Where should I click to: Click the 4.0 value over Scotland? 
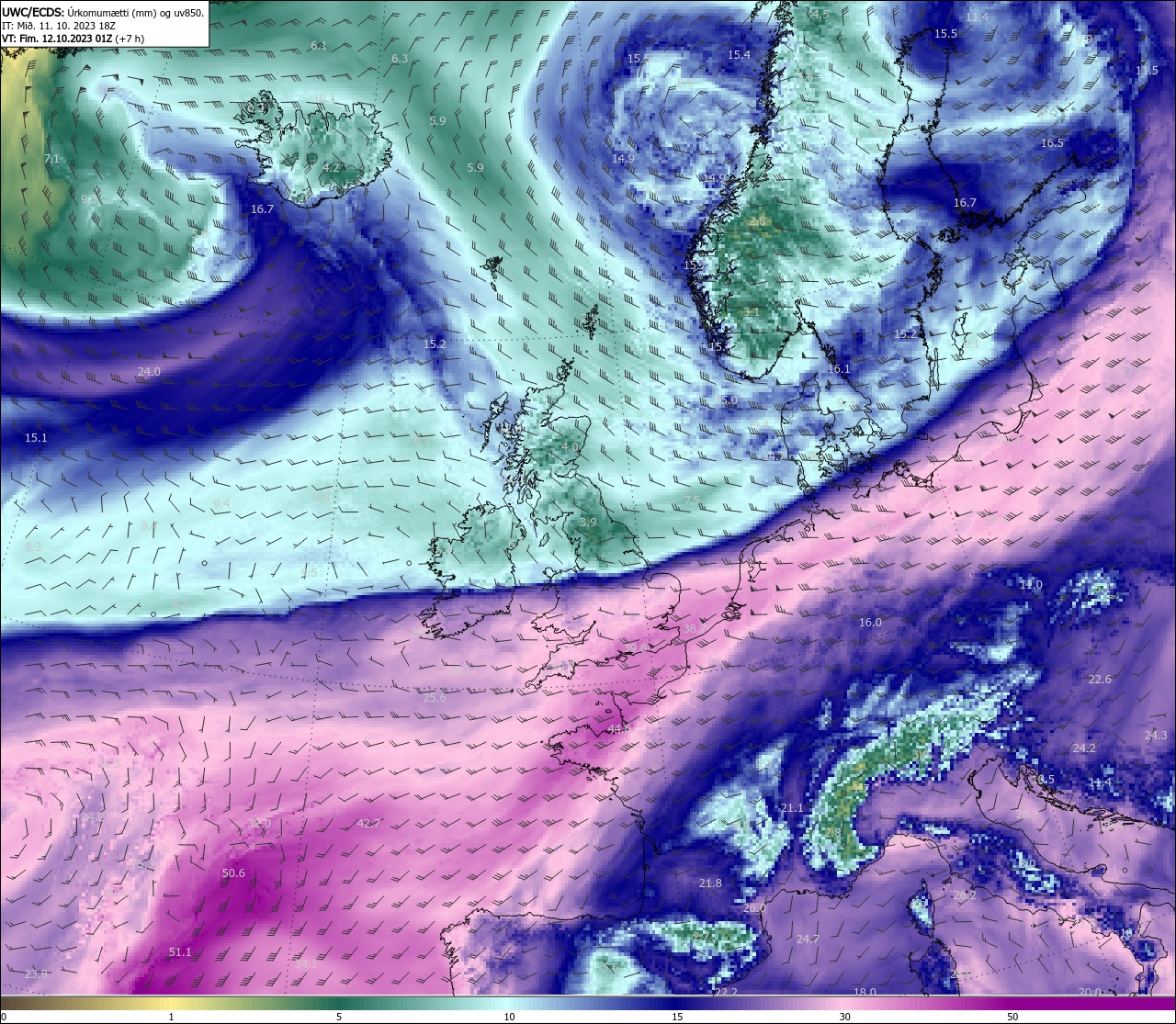(571, 447)
